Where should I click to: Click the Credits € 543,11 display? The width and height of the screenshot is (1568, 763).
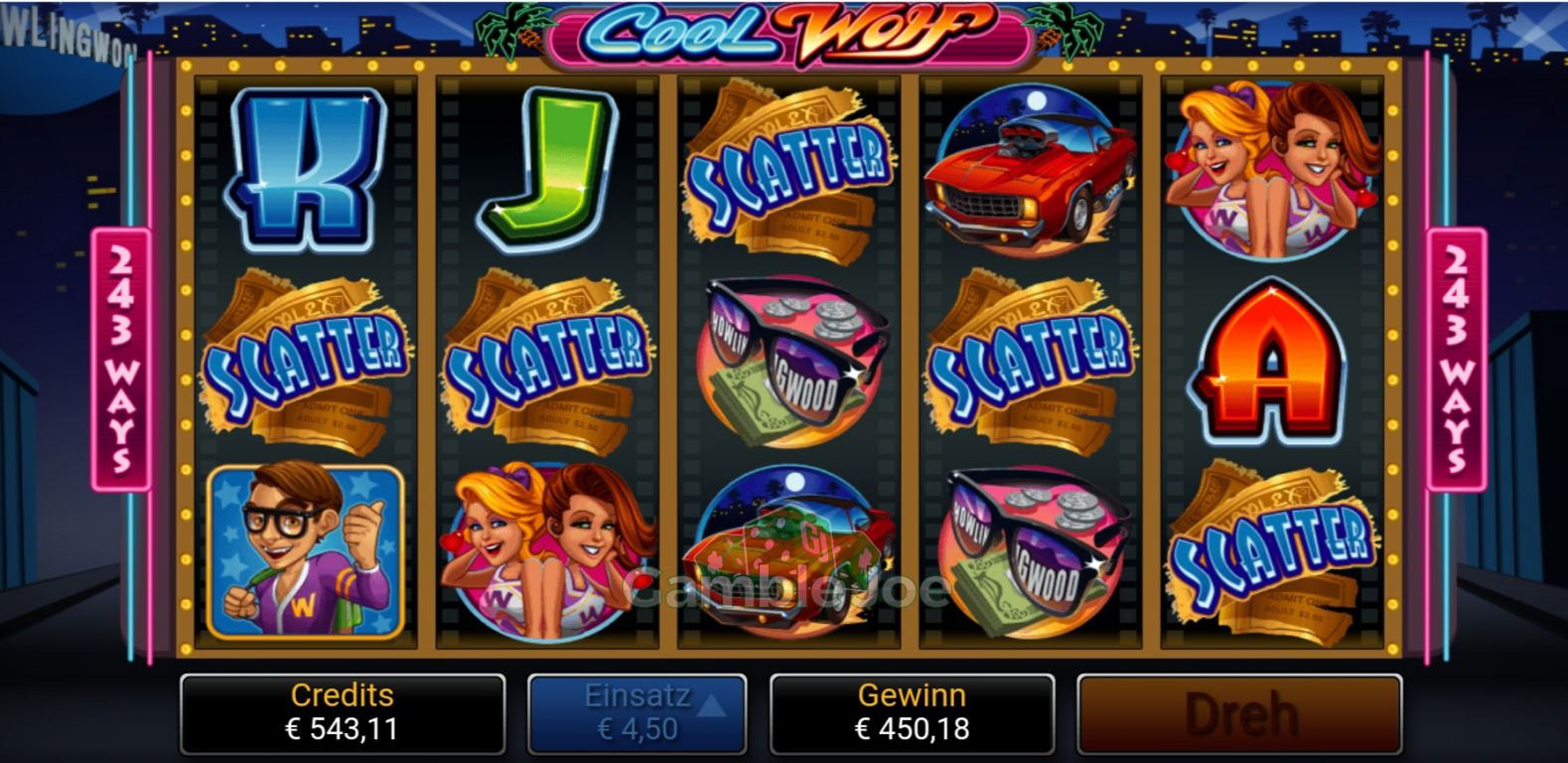[x=342, y=713]
